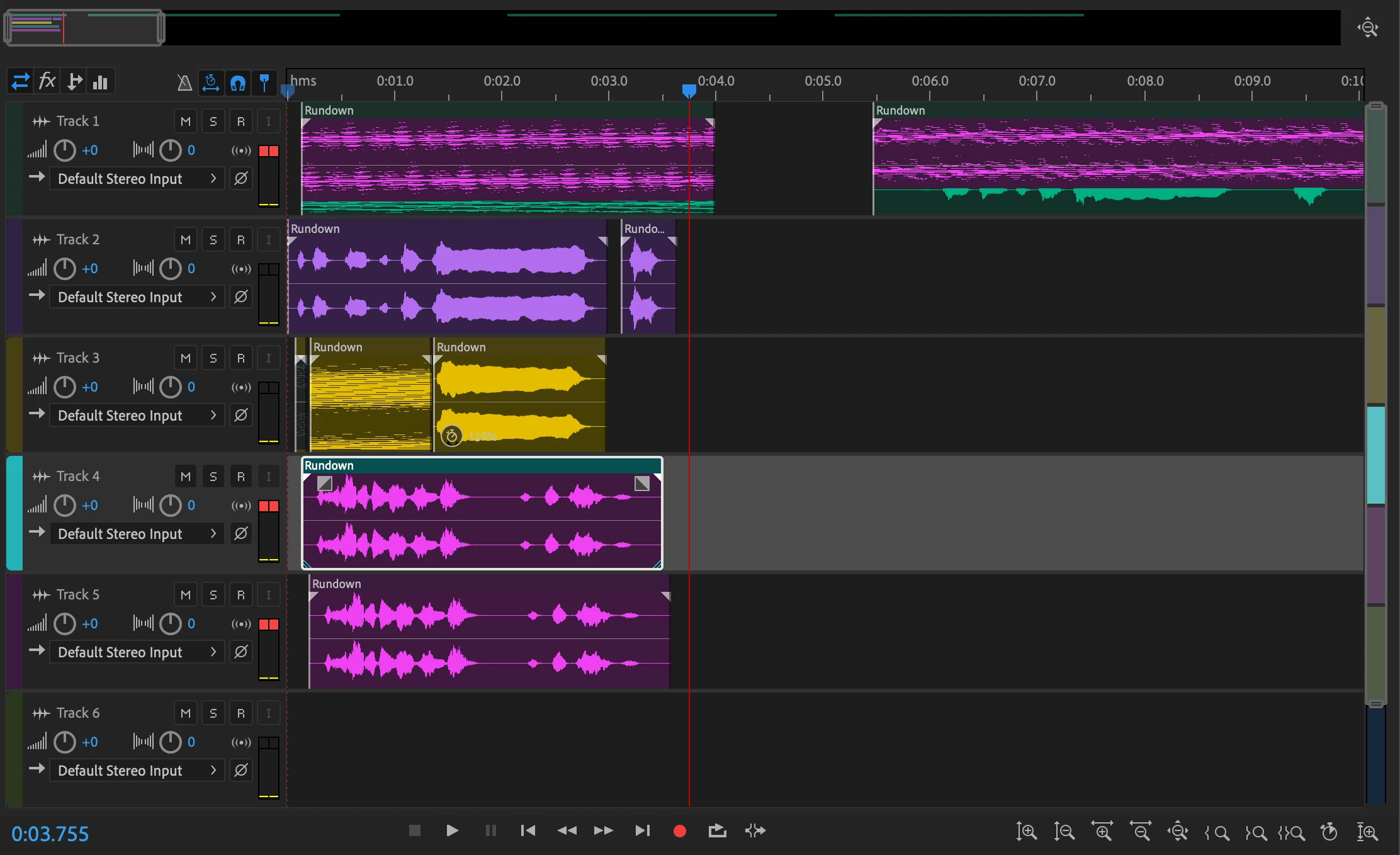The width and height of the screenshot is (1400, 855).
Task: Arm Track 5 for record
Action: (x=241, y=595)
